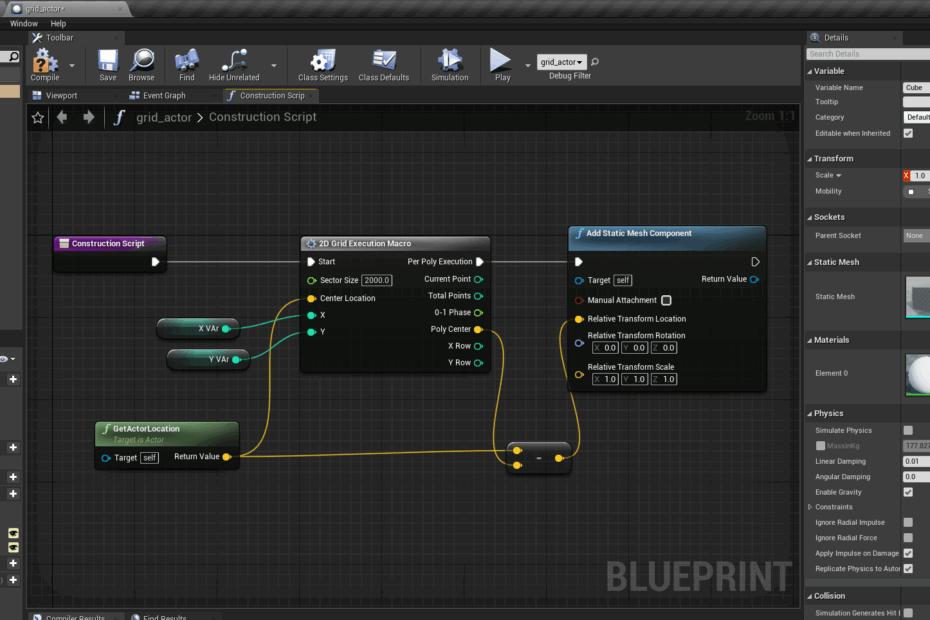Collapse the Sockets section
The width and height of the screenshot is (930, 620).
pyautogui.click(x=810, y=218)
